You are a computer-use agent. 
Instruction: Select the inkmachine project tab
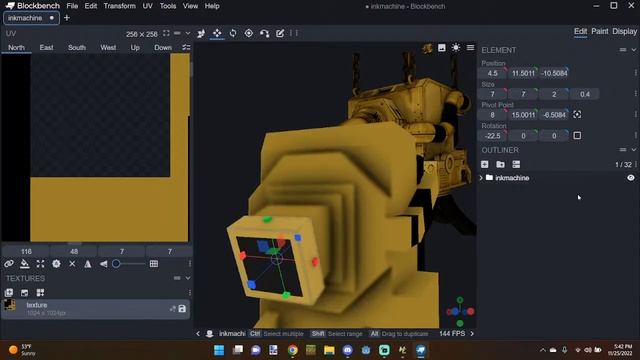pos(31,18)
